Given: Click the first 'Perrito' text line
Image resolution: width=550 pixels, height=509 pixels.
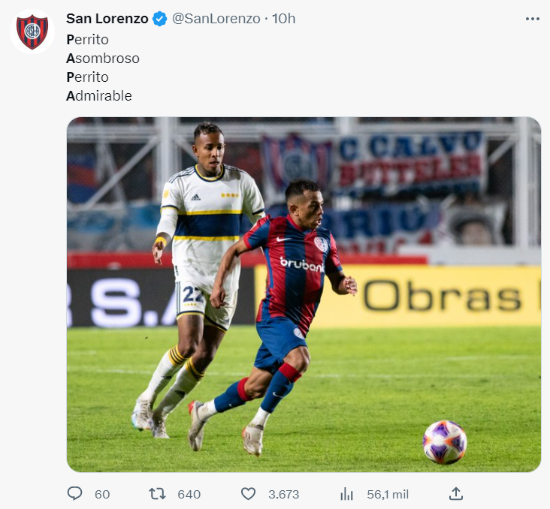Looking at the screenshot, I should pos(87,40).
